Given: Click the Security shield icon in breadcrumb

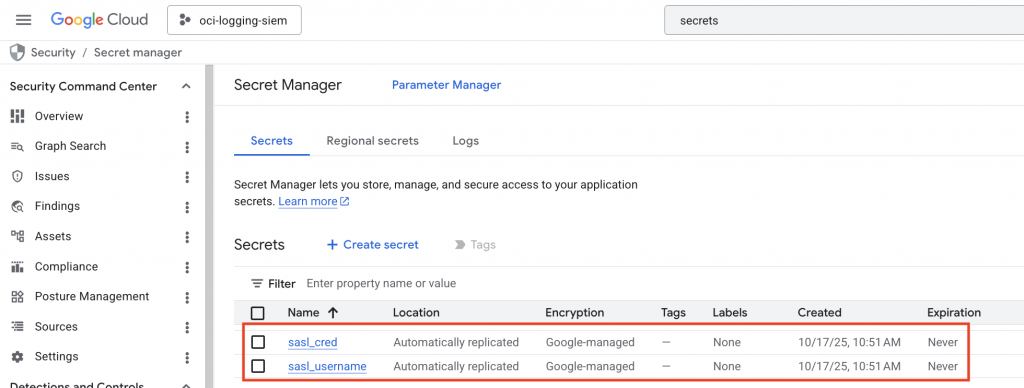Looking at the screenshot, I should pos(18,52).
